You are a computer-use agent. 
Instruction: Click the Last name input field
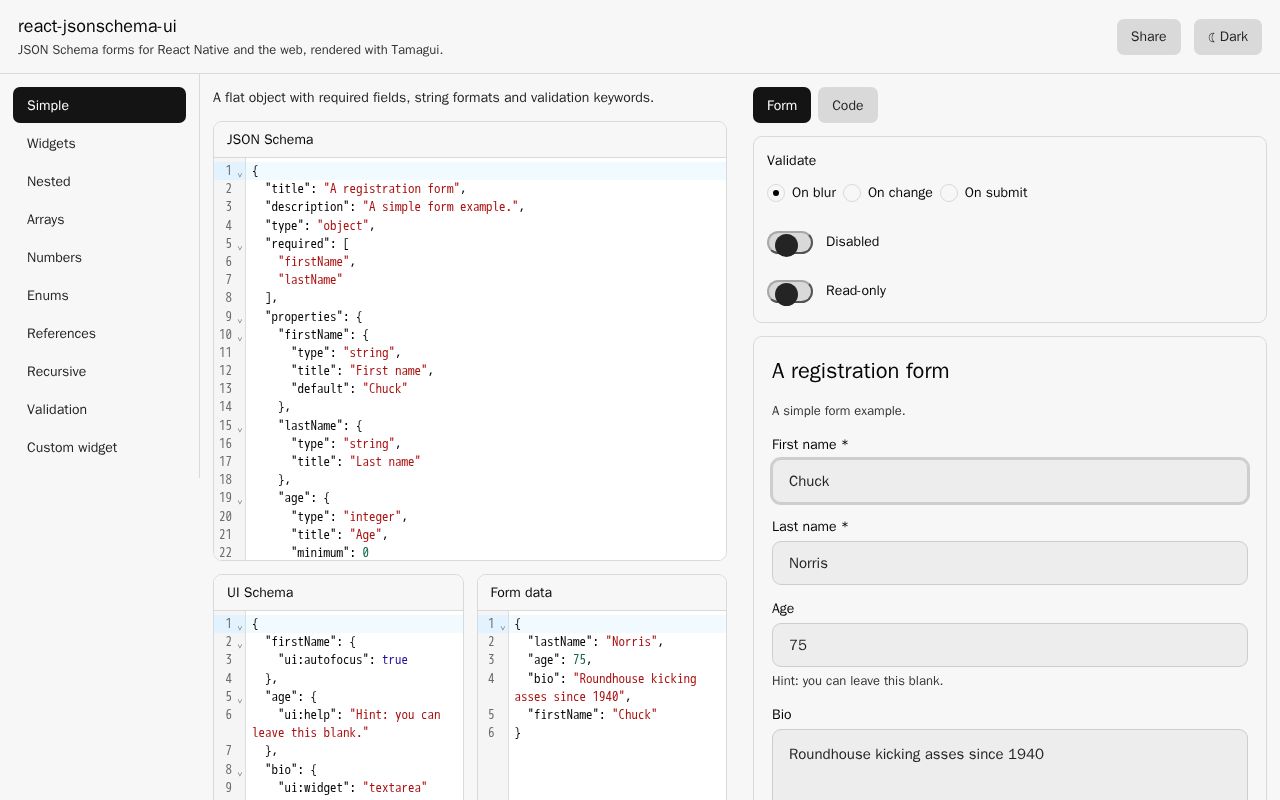click(x=1010, y=563)
